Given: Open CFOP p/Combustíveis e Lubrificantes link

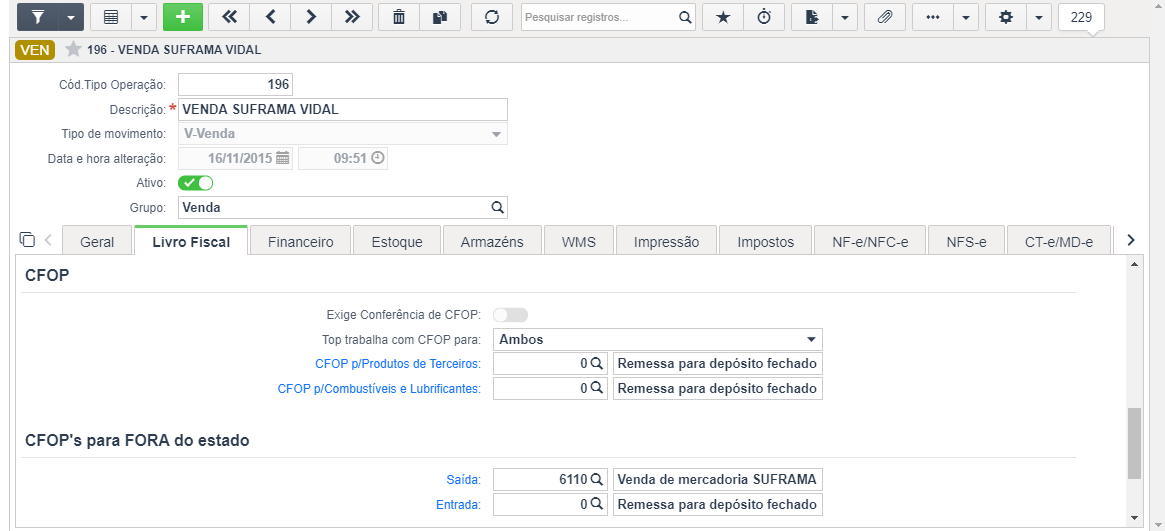Looking at the screenshot, I should pos(379,388).
